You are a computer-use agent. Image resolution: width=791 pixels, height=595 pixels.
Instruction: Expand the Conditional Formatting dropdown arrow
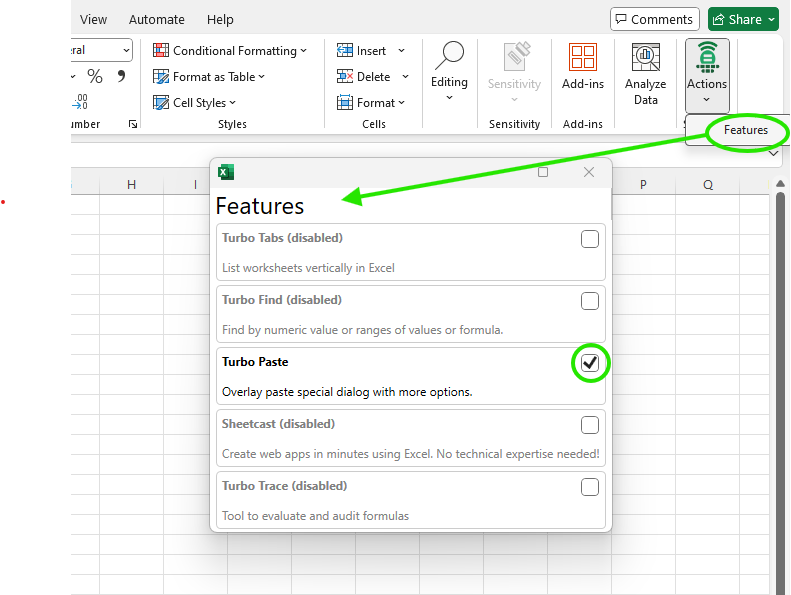coord(304,50)
